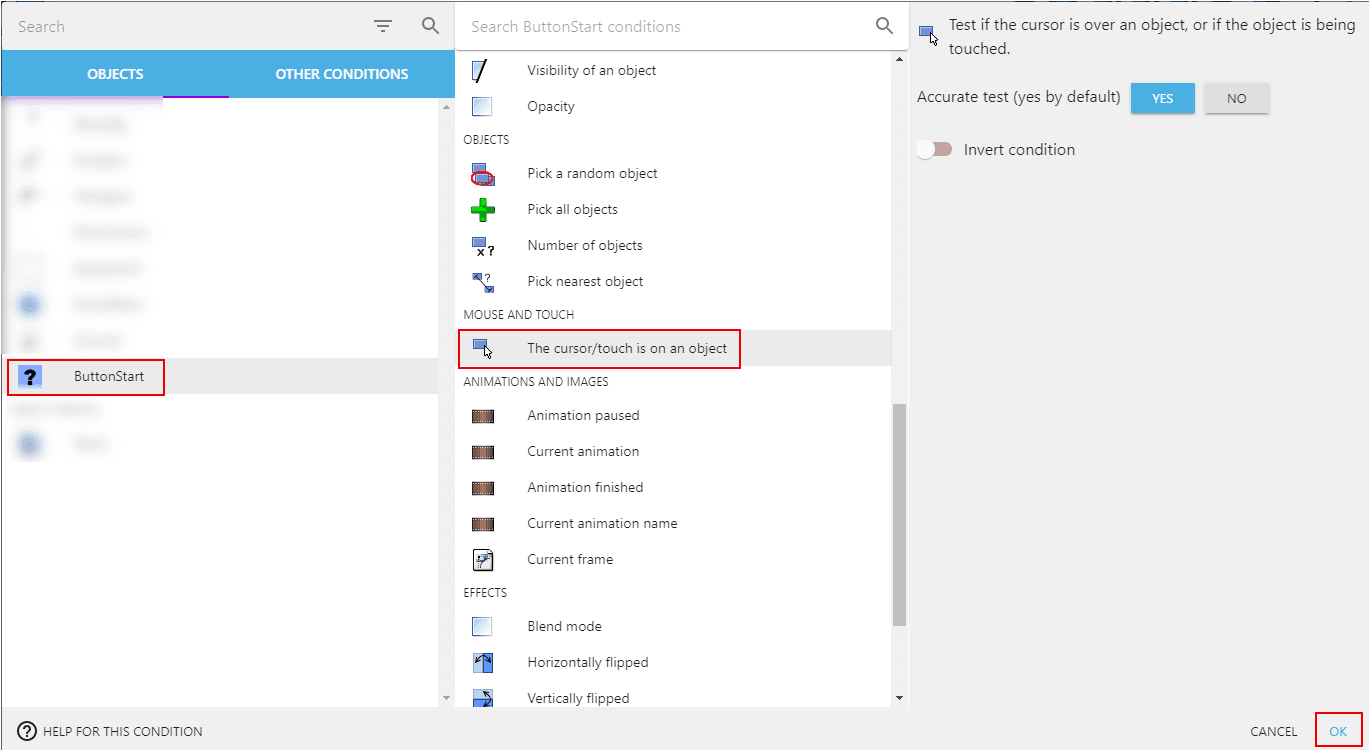Click the Pick nearest object icon

(x=483, y=282)
